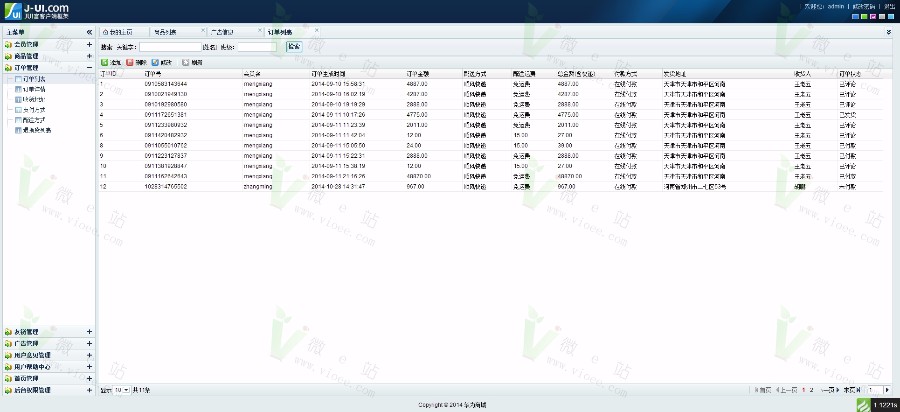Focus the name search input field
Viewport: 900px width, 412px height.
(257, 47)
